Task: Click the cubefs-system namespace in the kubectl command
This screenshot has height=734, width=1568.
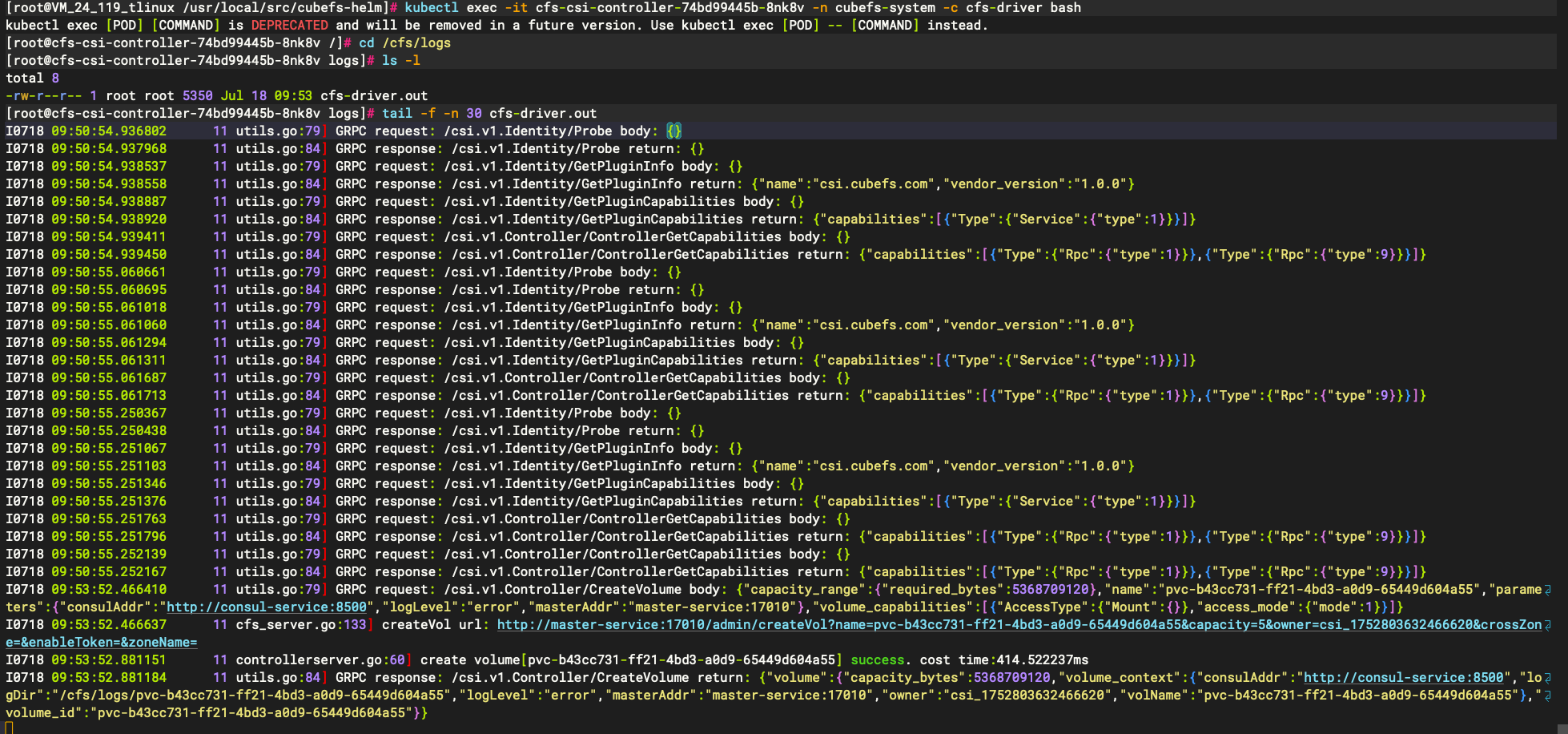Action: coord(886,7)
